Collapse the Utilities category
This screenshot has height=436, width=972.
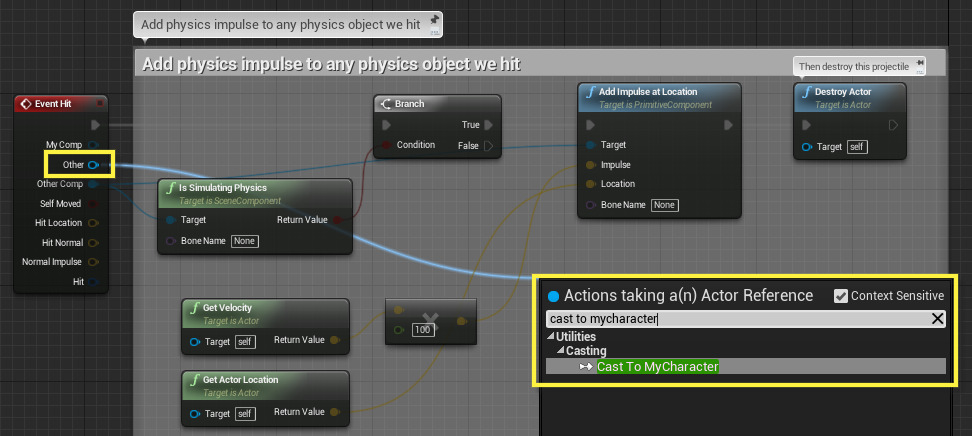[x=550, y=337]
